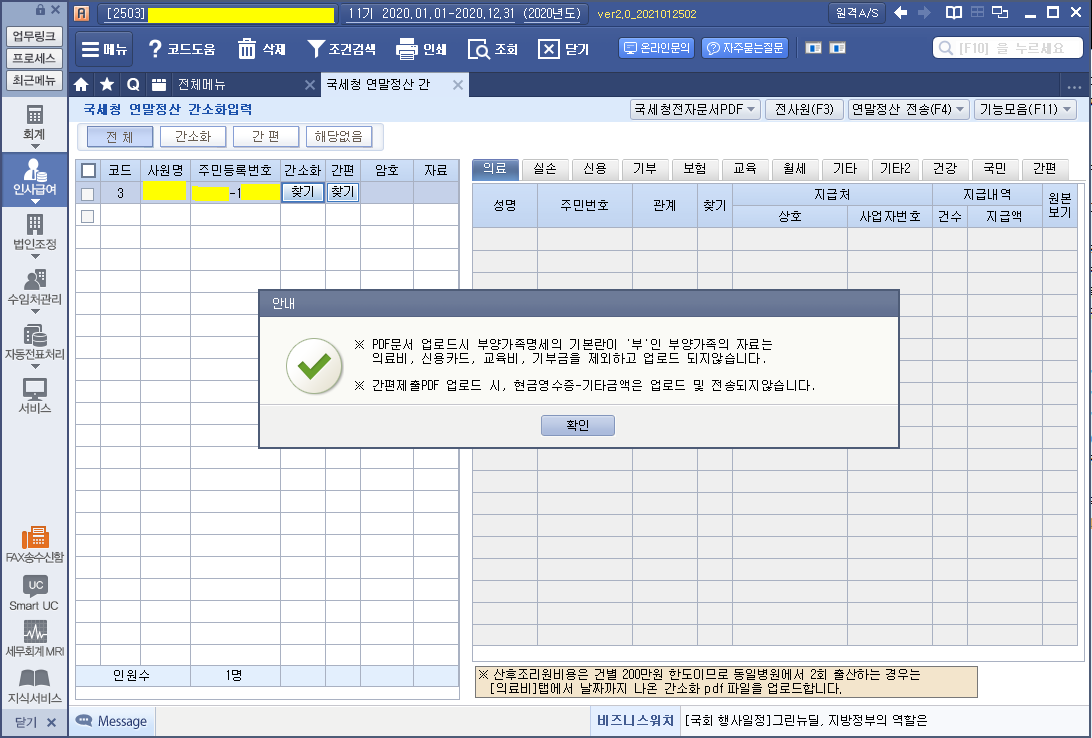The height and width of the screenshot is (738, 1092).
Task: Open the 서비스 sidebar icon
Action: click(34, 395)
